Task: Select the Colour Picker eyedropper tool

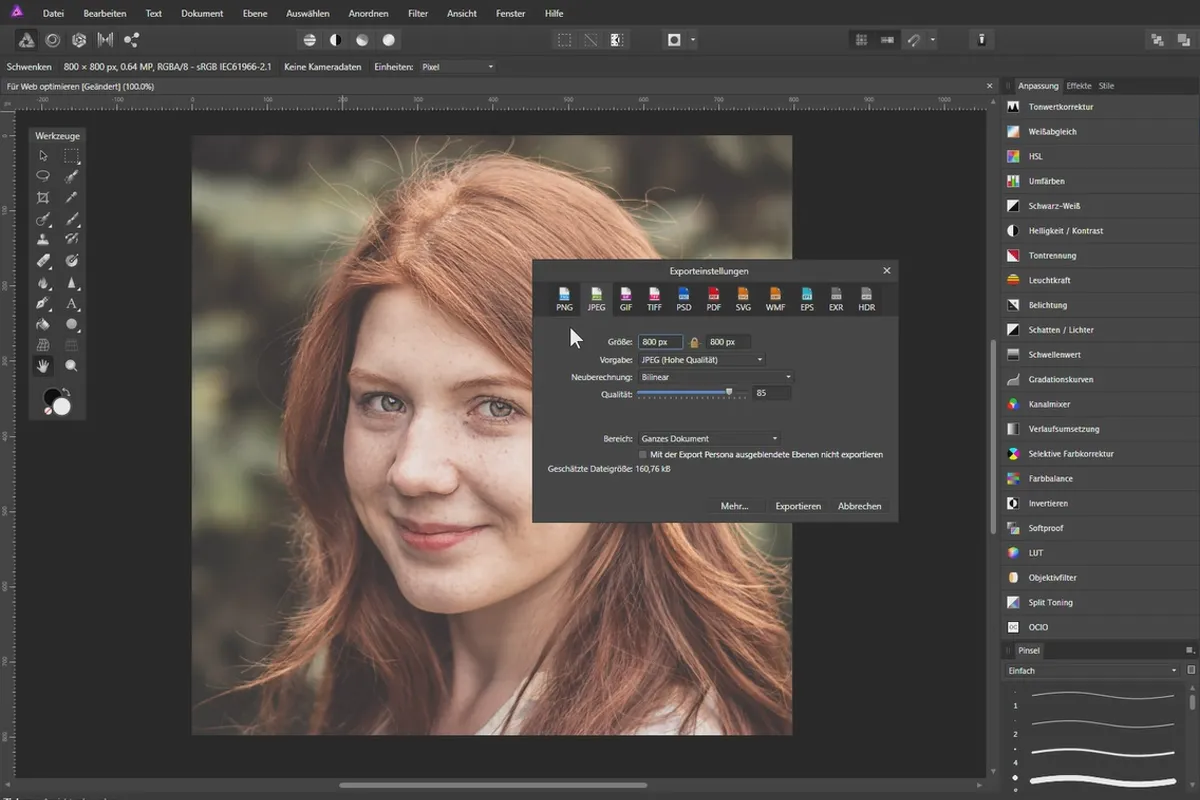Action: (72, 198)
